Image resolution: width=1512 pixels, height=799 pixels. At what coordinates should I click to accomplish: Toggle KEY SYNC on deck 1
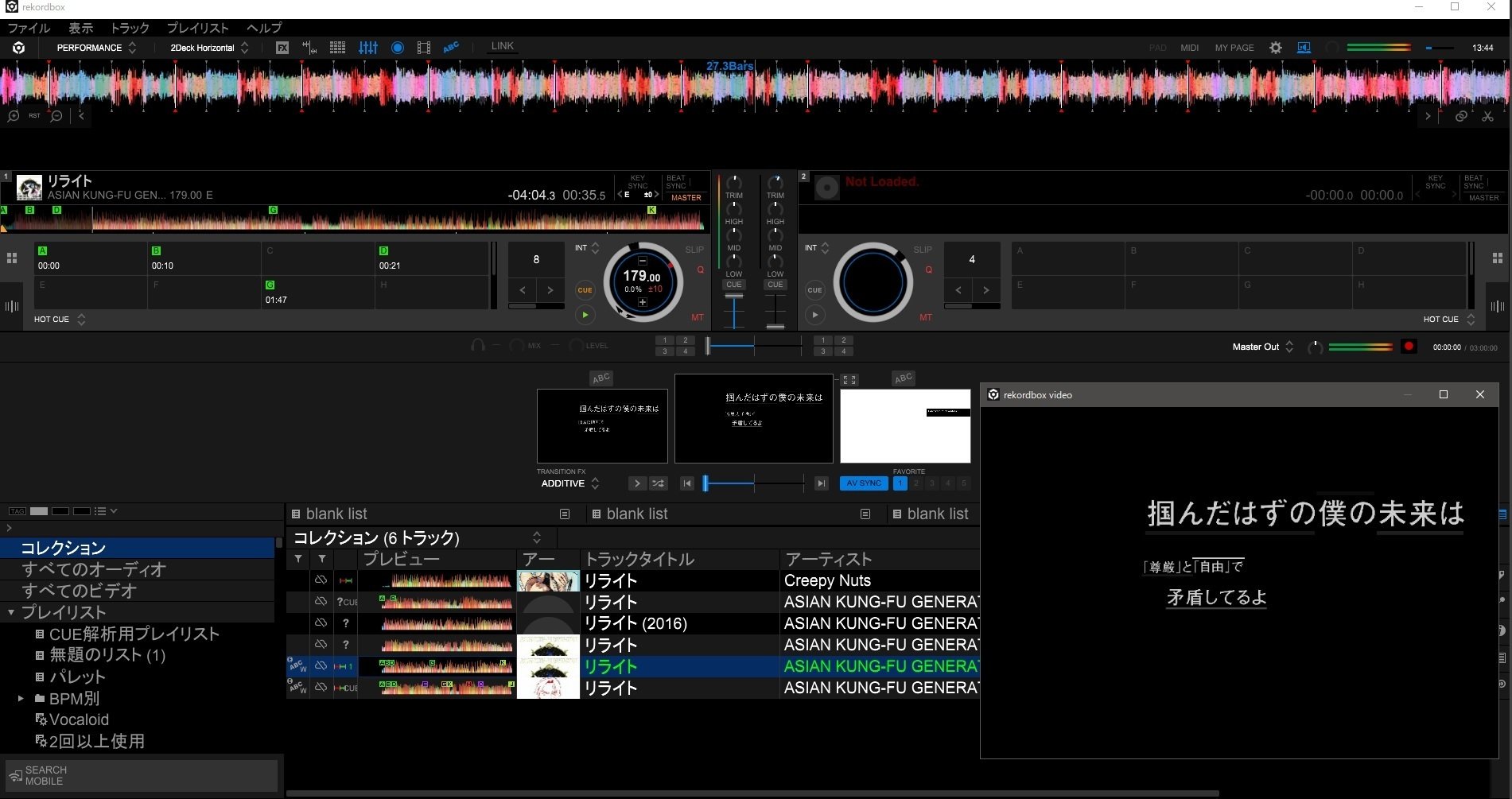click(638, 182)
